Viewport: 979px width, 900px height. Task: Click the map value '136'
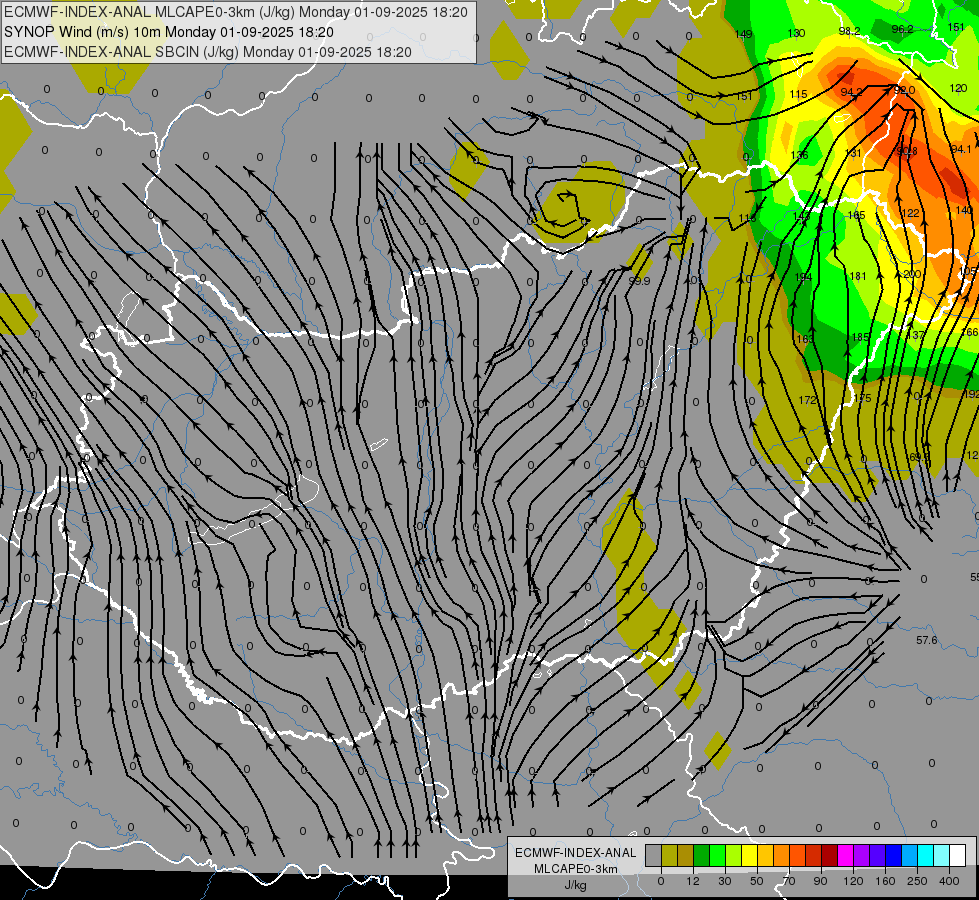[799, 155]
